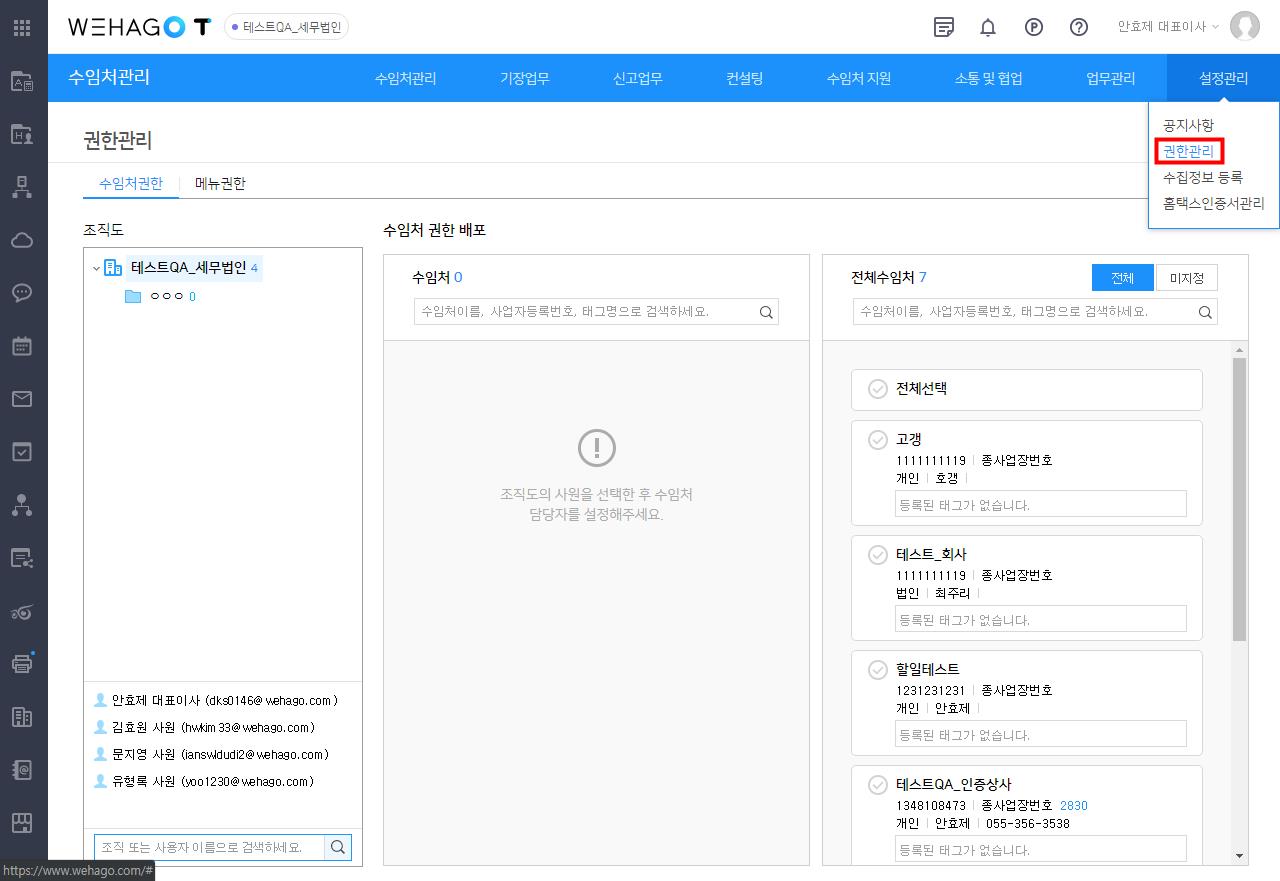1280x881 pixels.
Task: Click the organization search magnifier button
Action: 338,847
